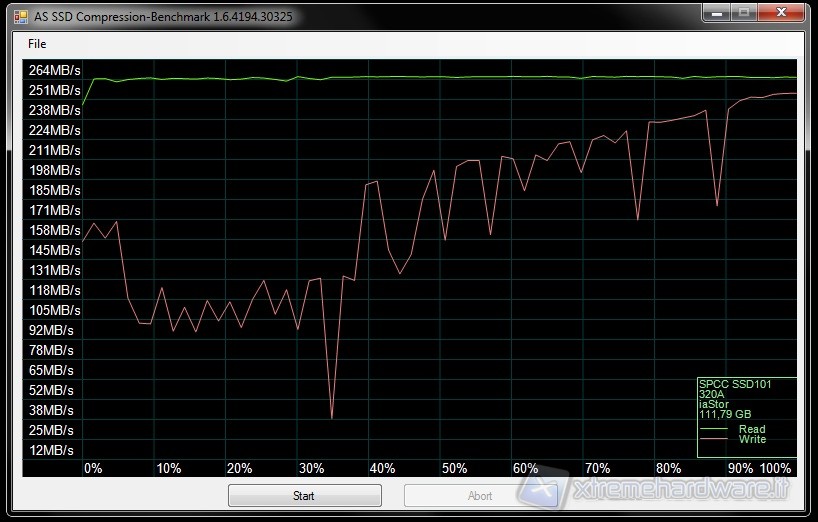Click the 0% marker on horizontal axis

[92, 468]
